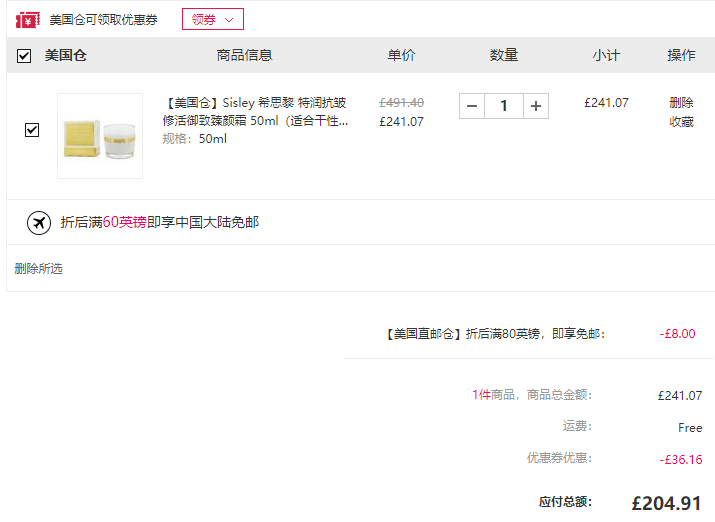Click the unit price £241.07 under 单价
Viewport: 715px width, 522px height.
401,122
